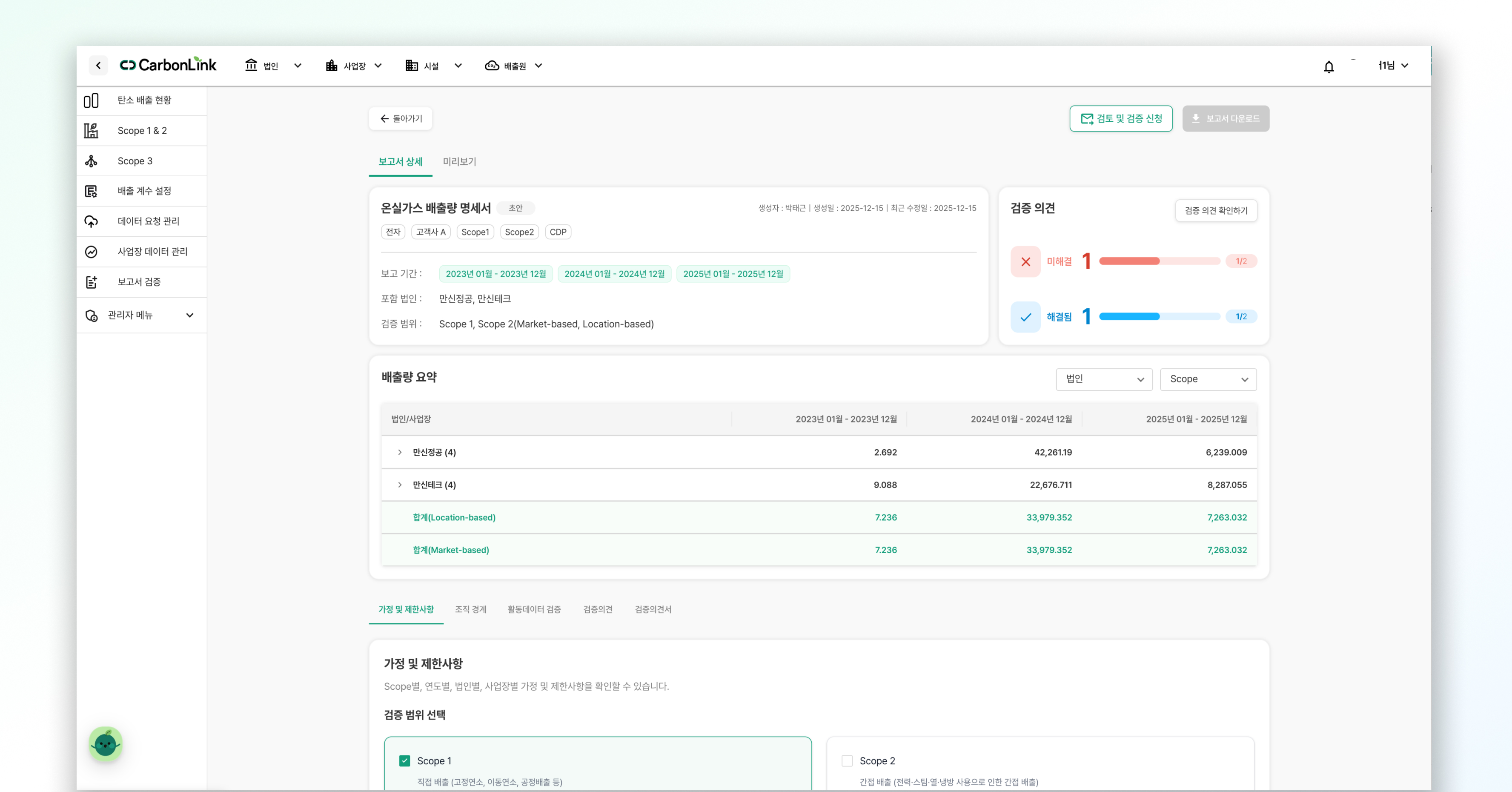The width and height of the screenshot is (1512, 792).
Task: Click the 2025년 01월 - 2025년 12월 period tag
Action: 733,274
